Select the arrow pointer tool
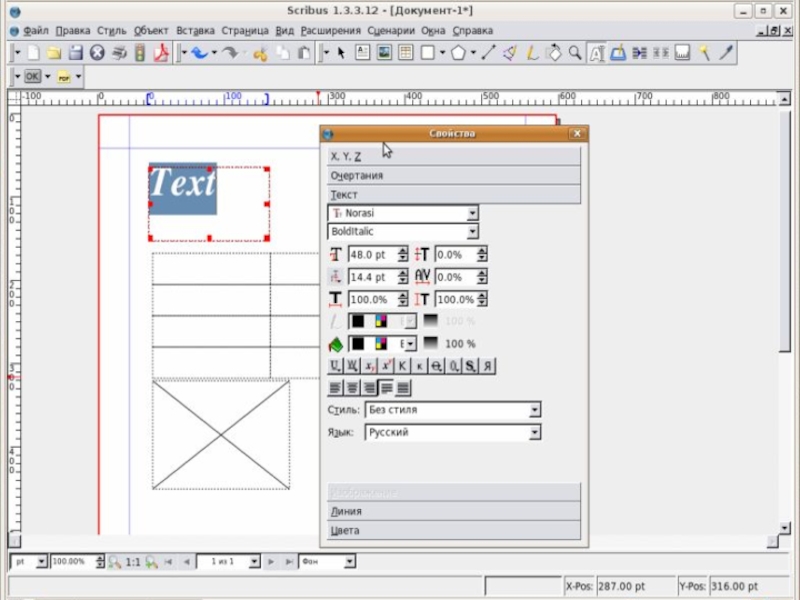 click(341, 53)
